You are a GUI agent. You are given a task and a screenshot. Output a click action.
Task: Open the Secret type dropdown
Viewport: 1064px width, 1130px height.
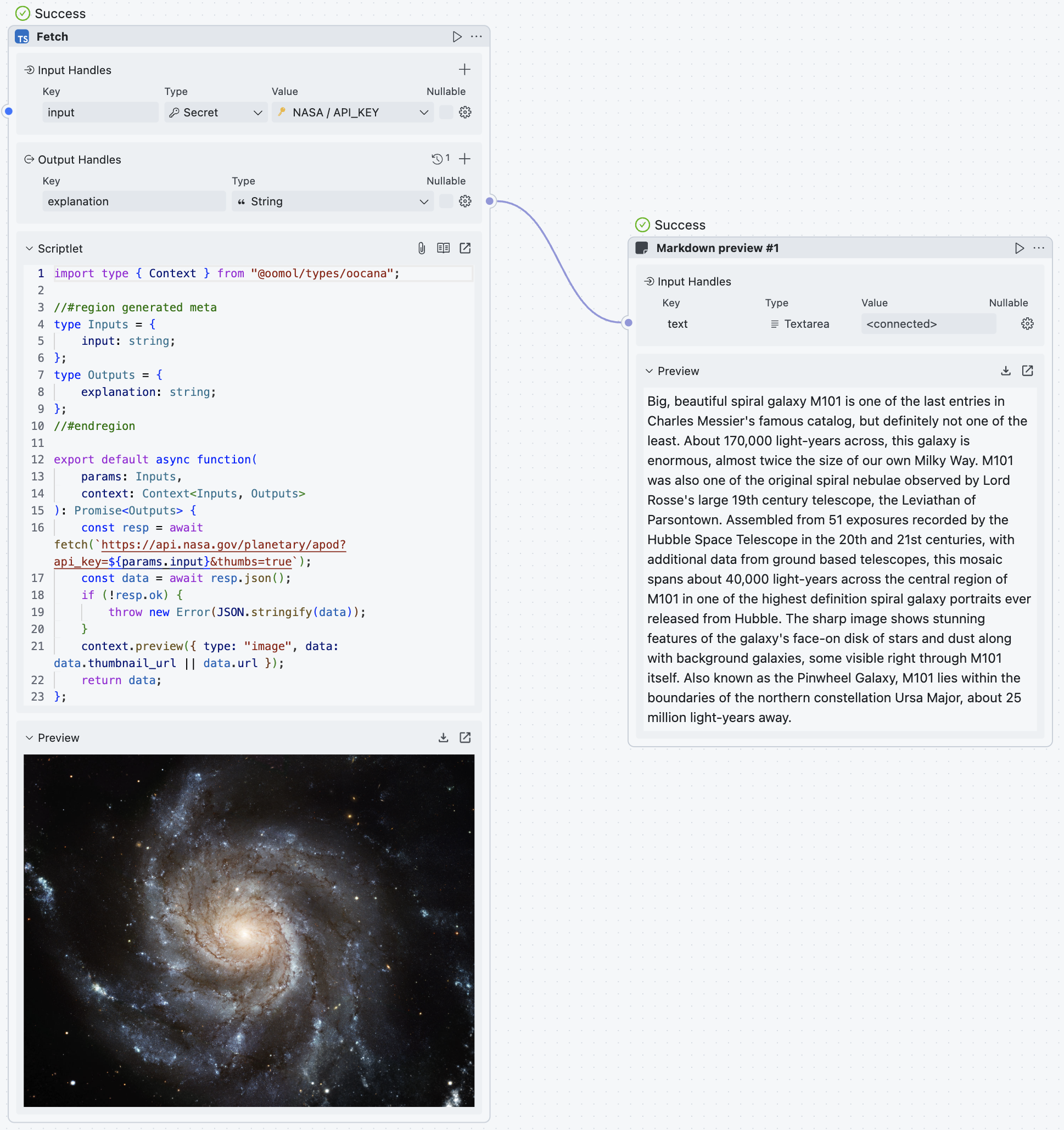point(216,113)
